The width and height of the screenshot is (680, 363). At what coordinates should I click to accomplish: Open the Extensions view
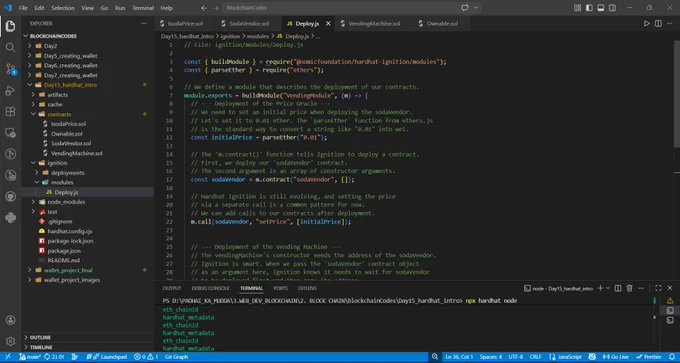[x=10, y=111]
